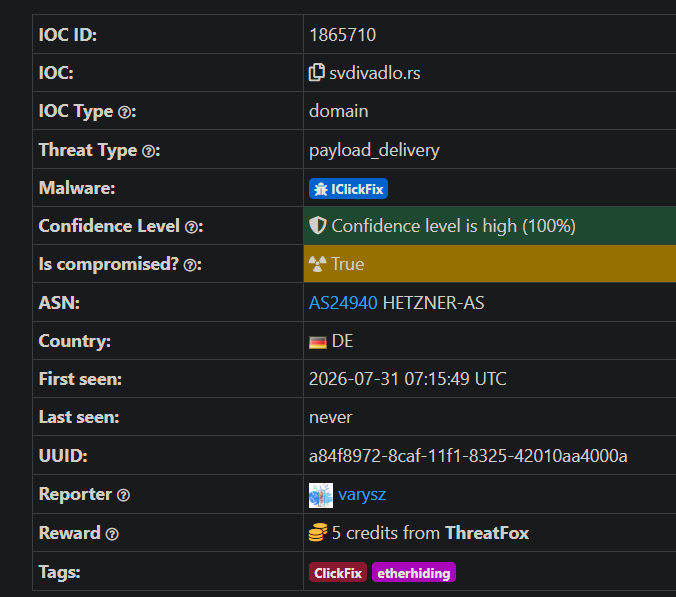The height and width of the screenshot is (597, 676).
Task: Open help icon next to Reporter
Action: (x=123, y=495)
